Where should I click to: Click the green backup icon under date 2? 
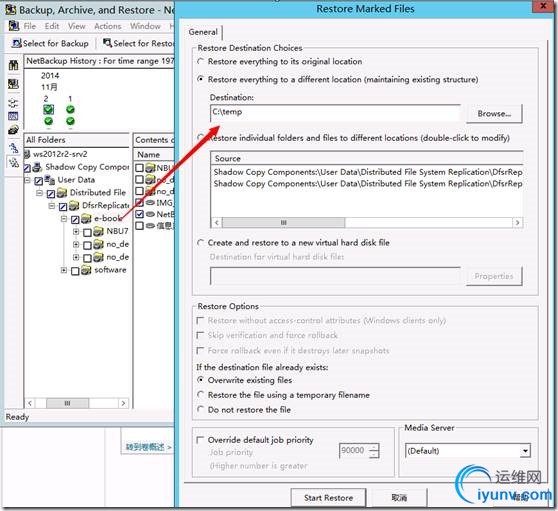point(48,109)
